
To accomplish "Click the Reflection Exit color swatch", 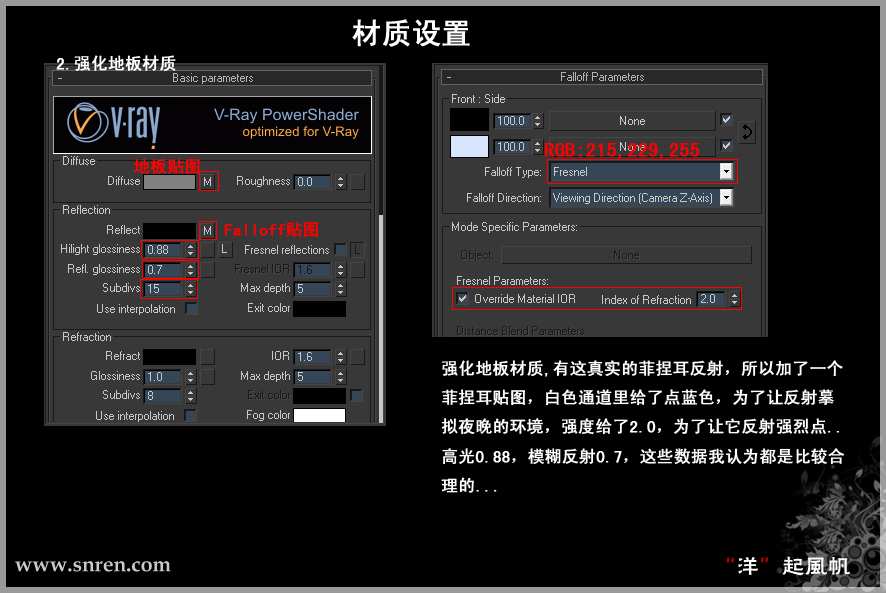I will (319, 309).
